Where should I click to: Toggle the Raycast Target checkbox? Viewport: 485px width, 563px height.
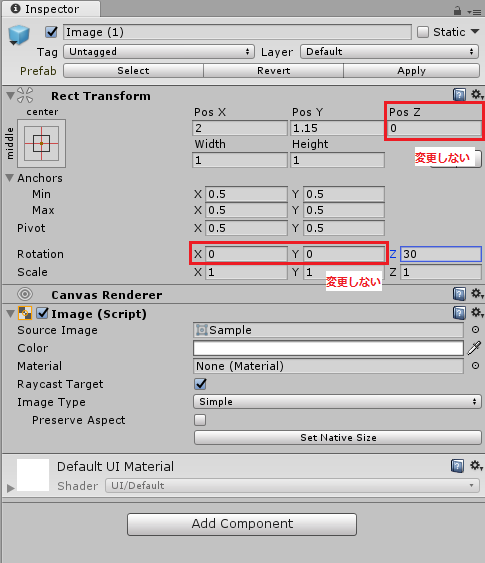point(200,384)
